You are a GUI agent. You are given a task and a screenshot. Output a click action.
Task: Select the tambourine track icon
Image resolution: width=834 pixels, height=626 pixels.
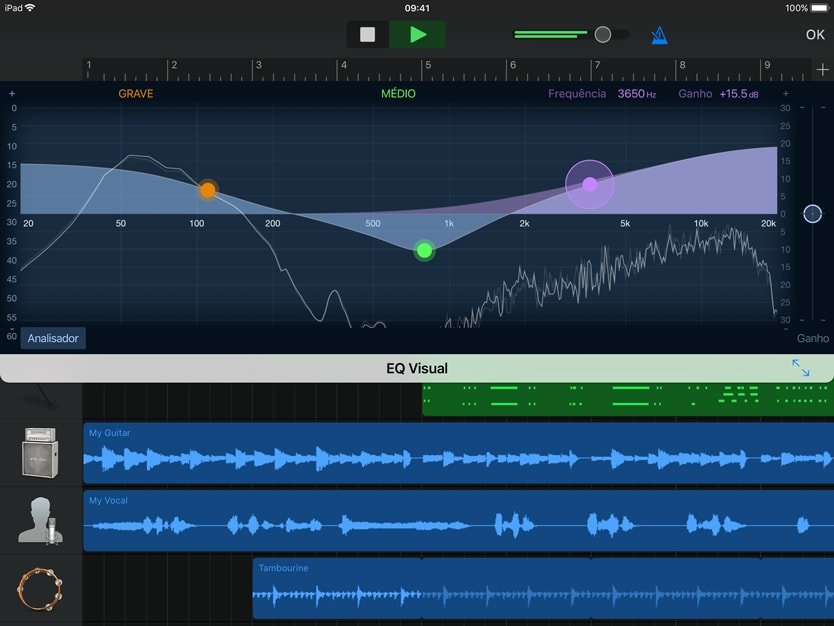click(x=40, y=589)
